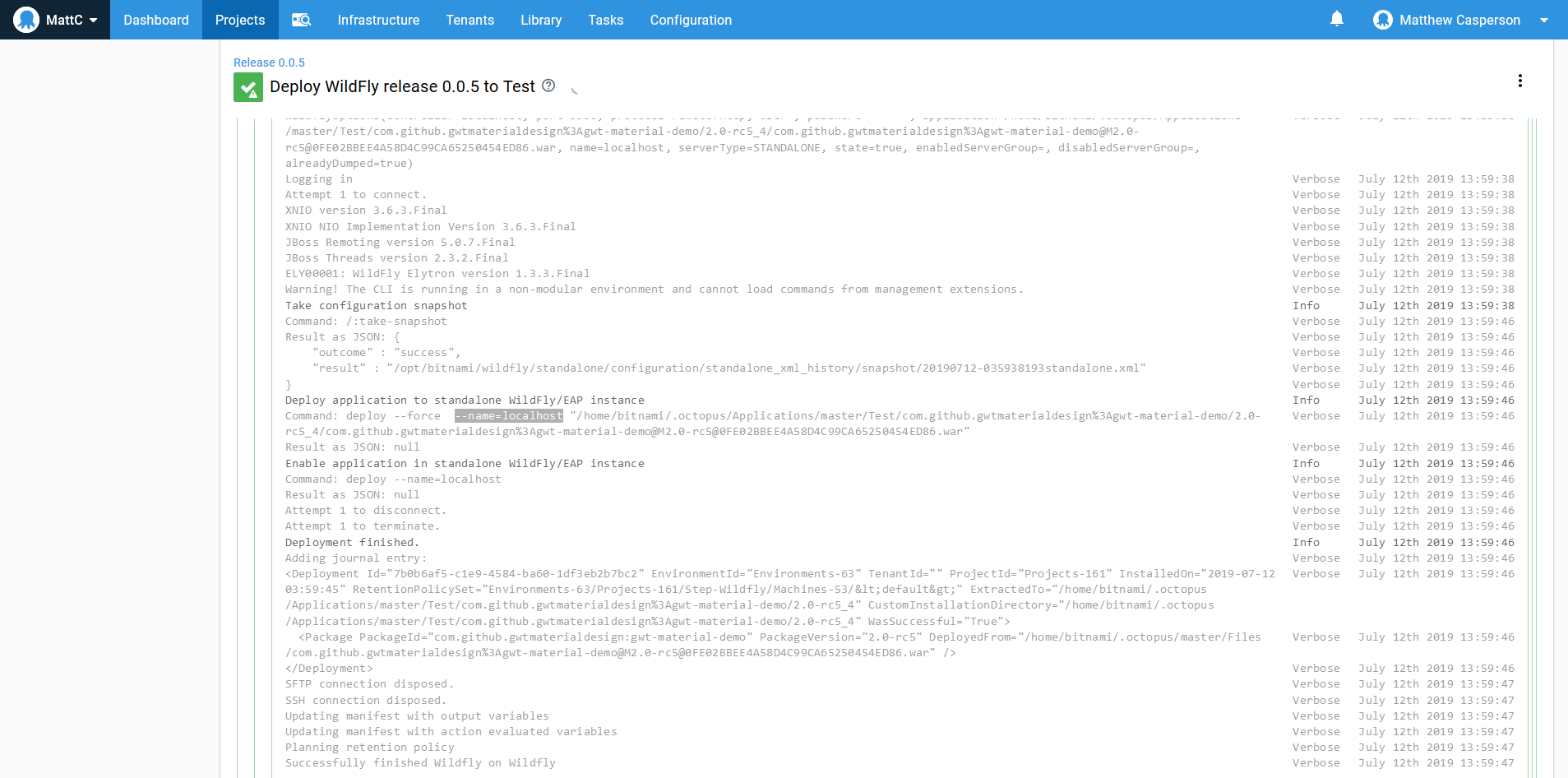Open the Configuration menu item
The width and height of the screenshot is (1568, 778).
(690, 20)
